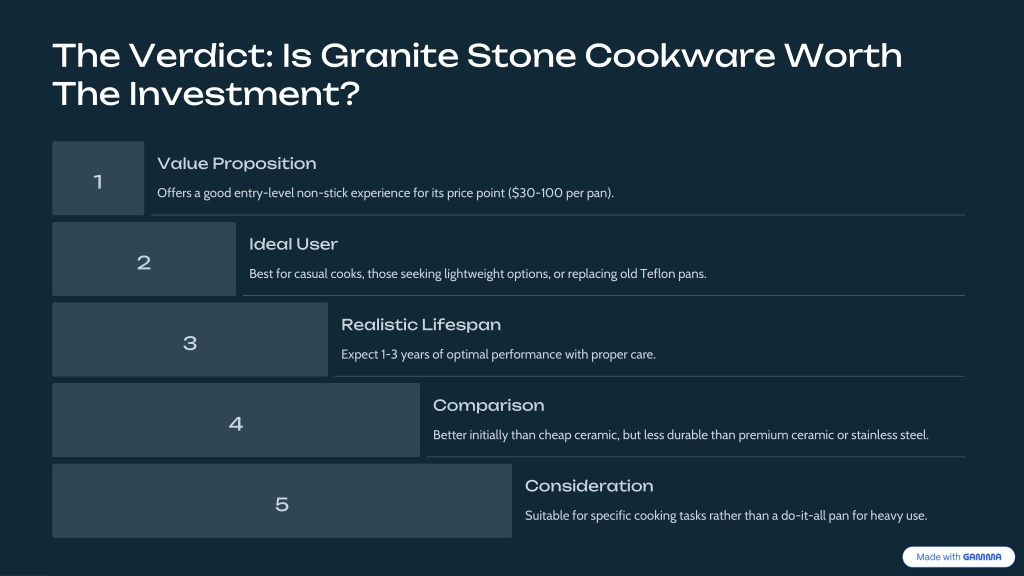
Task: Select the numbered block 1
Action: 98,178
